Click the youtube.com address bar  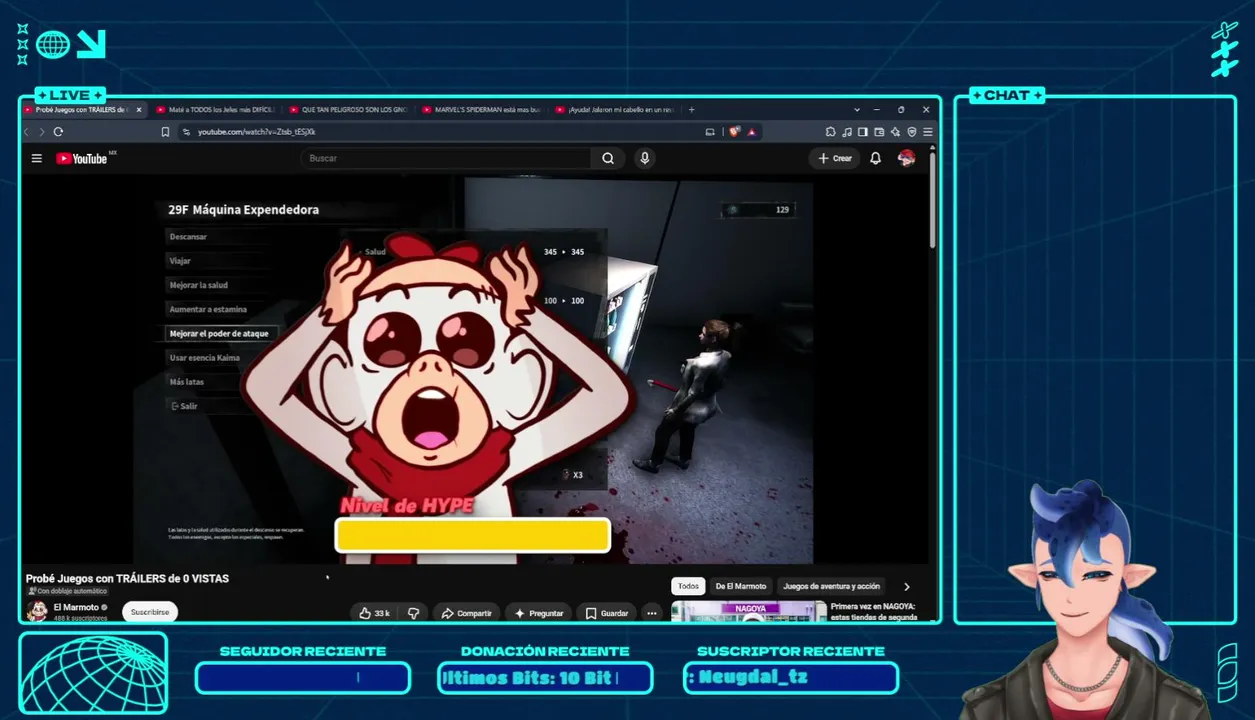click(x=440, y=132)
